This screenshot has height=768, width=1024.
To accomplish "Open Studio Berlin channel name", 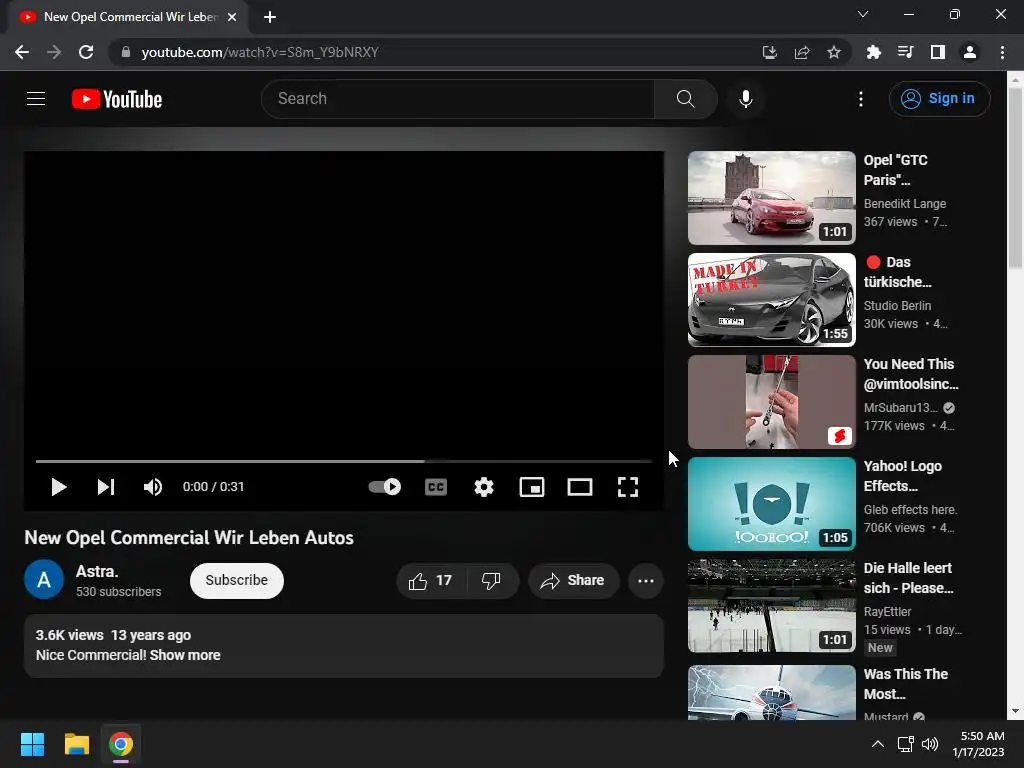I will (897, 306).
